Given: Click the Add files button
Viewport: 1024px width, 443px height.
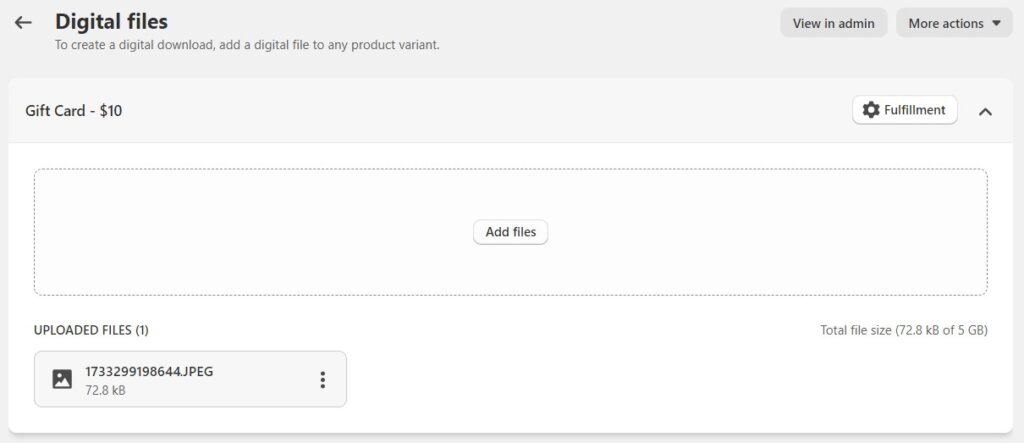Looking at the screenshot, I should 510,232.
